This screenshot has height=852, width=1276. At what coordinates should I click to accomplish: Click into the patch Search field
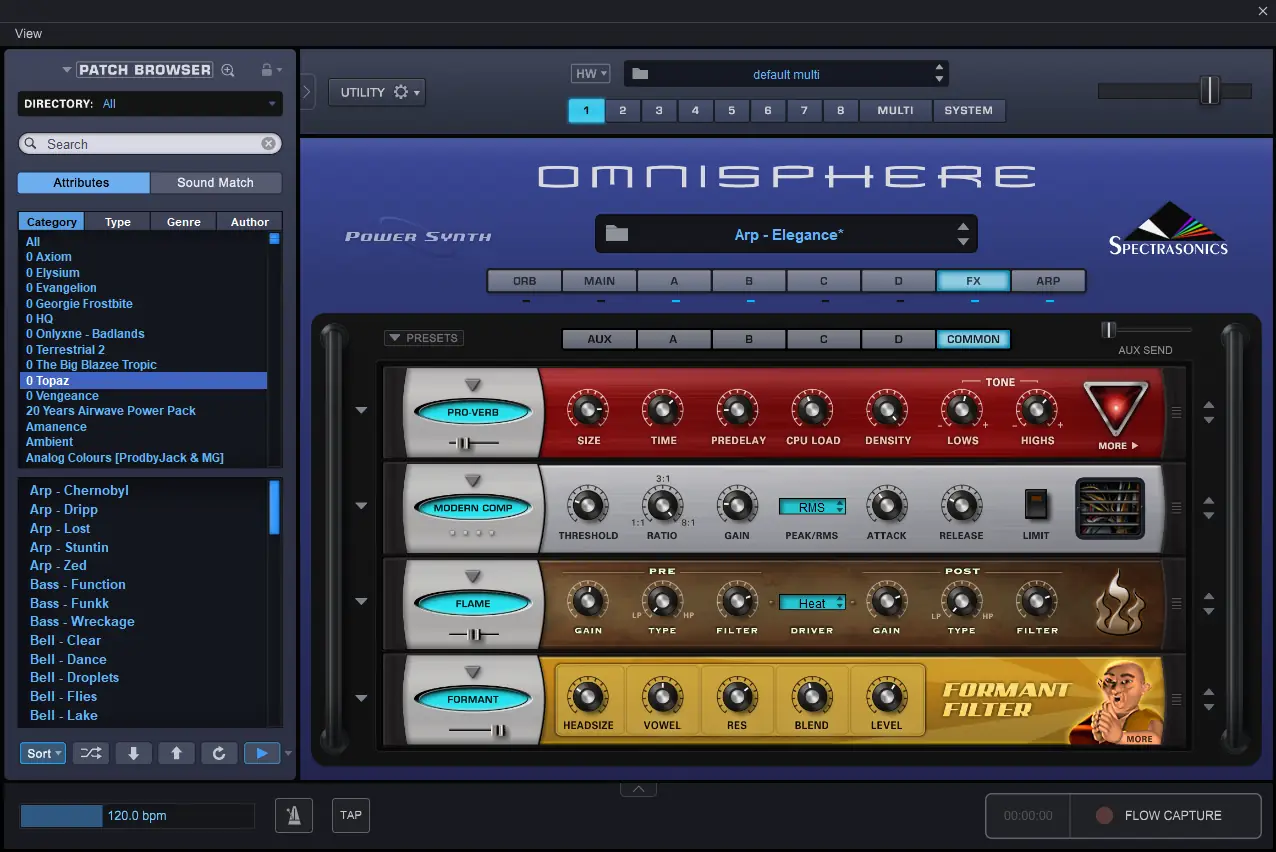tap(150, 144)
